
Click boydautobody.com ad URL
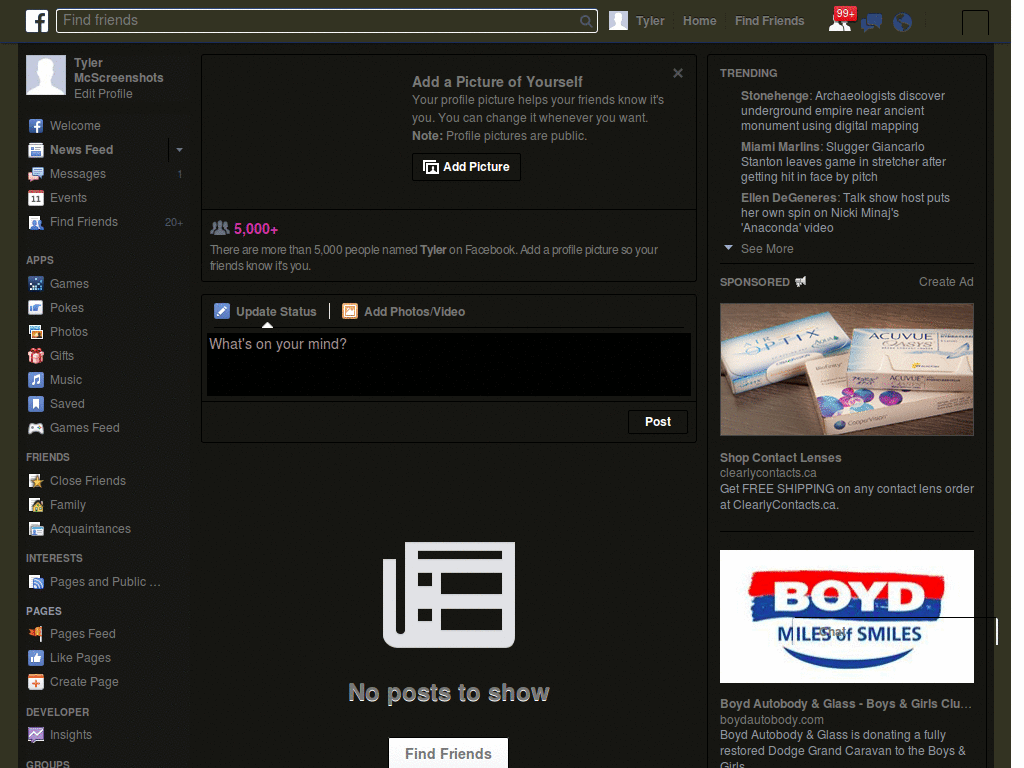[771, 720]
